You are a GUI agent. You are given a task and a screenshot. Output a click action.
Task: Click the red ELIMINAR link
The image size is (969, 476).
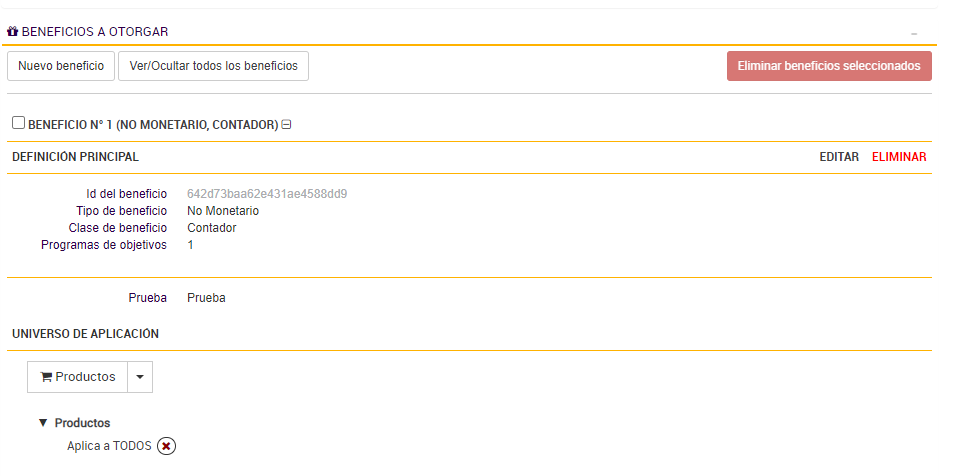coord(899,157)
